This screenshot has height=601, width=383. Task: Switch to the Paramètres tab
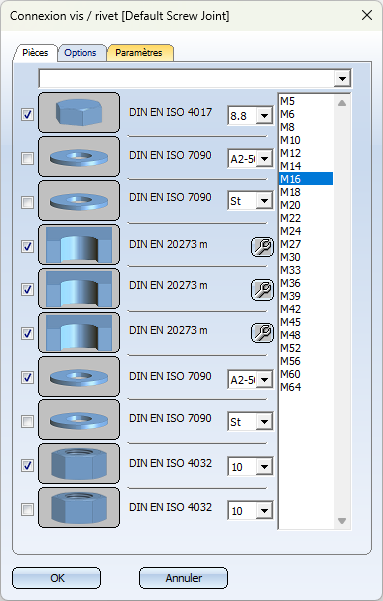[139, 53]
